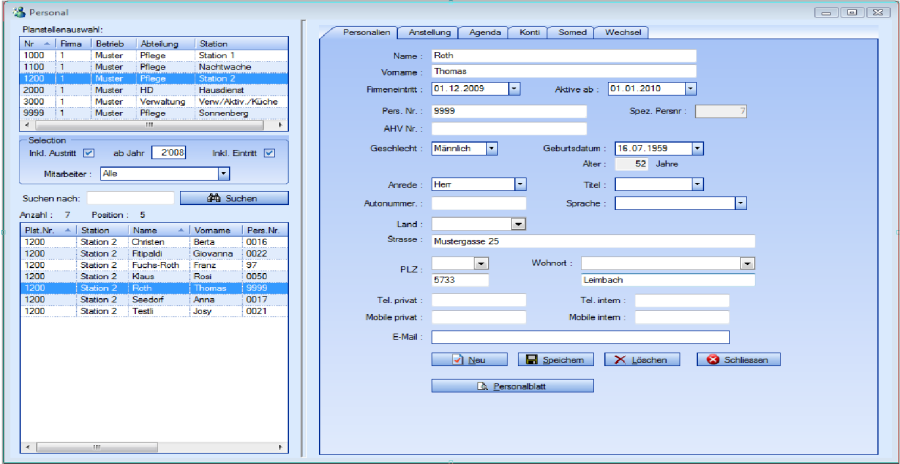Open the Geburtsdatum date picker
Screen dimensions: 900x464
(x=697, y=149)
